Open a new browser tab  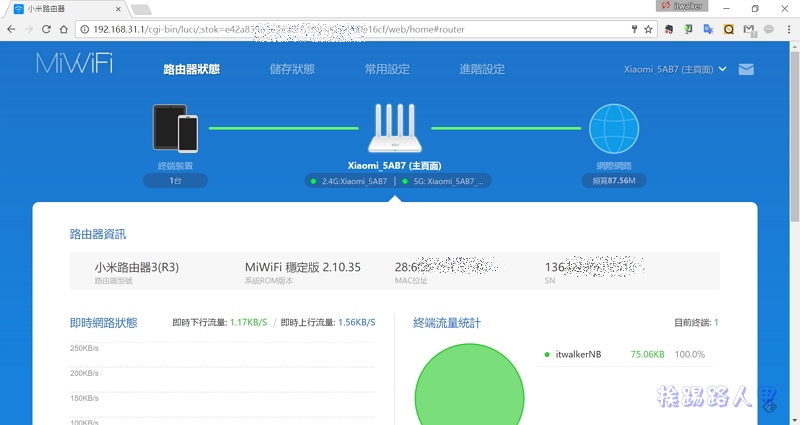(141, 9)
